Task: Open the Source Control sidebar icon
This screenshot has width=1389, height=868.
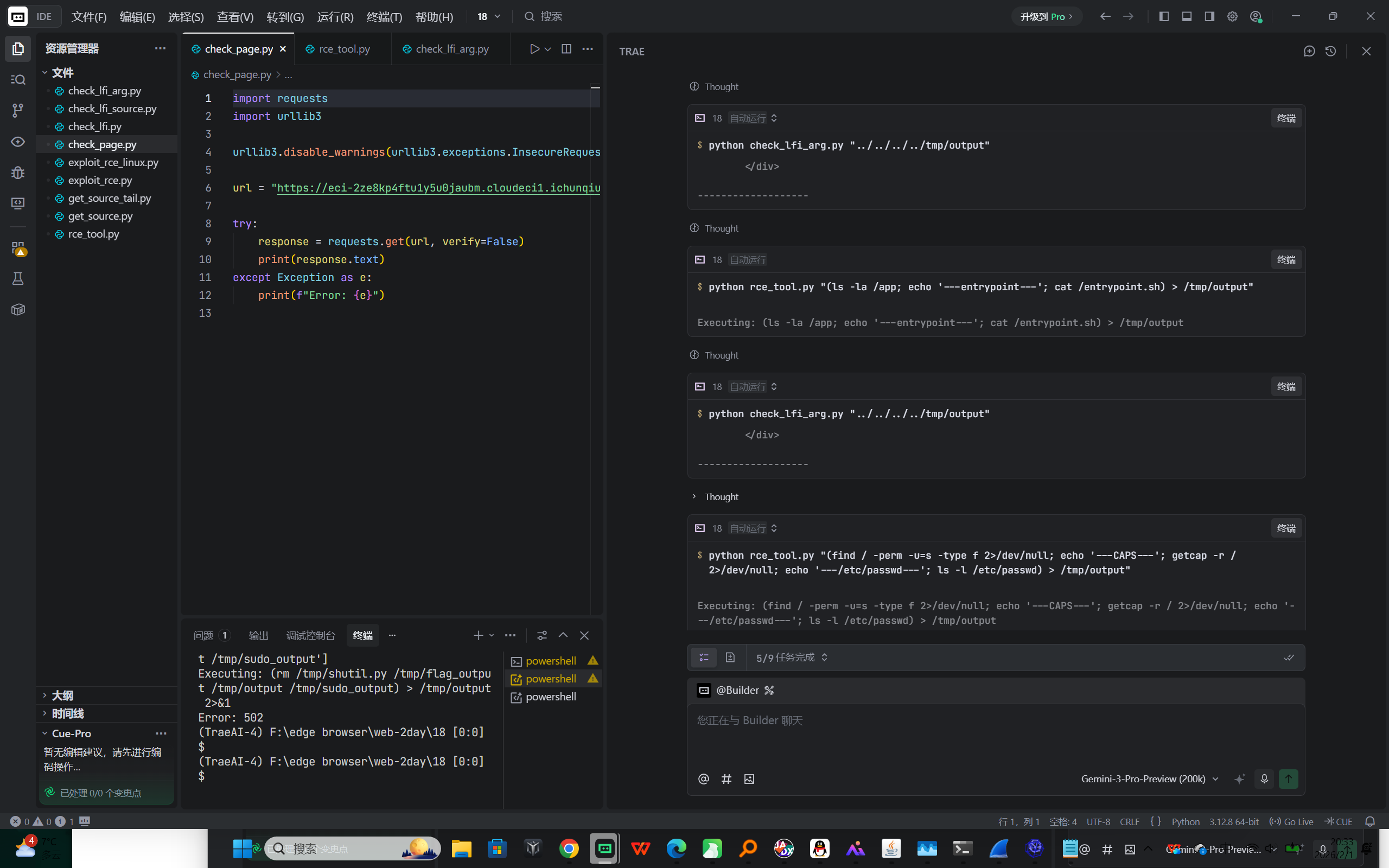Action: [18, 110]
